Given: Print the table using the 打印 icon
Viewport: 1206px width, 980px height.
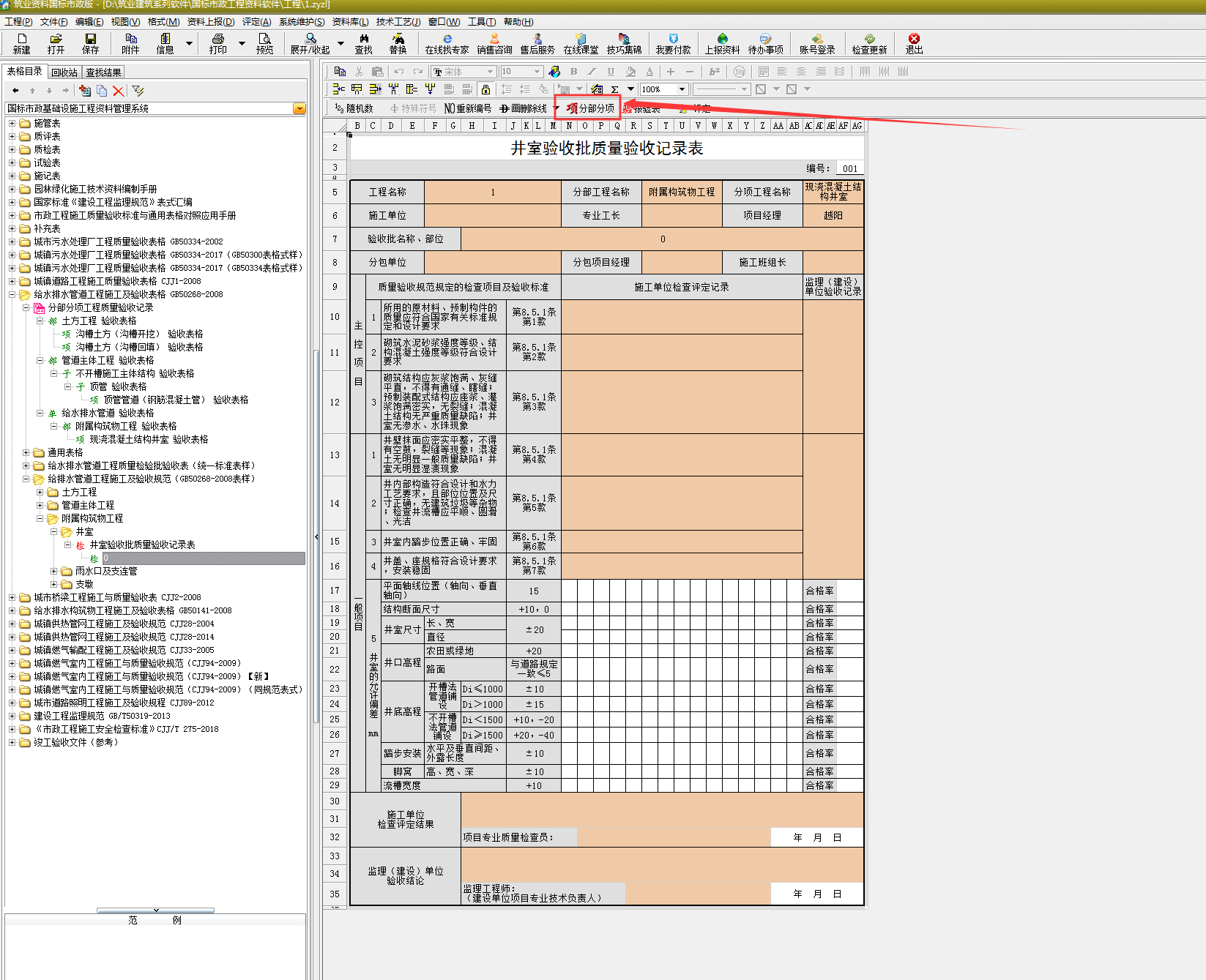Looking at the screenshot, I should [x=217, y=43].
